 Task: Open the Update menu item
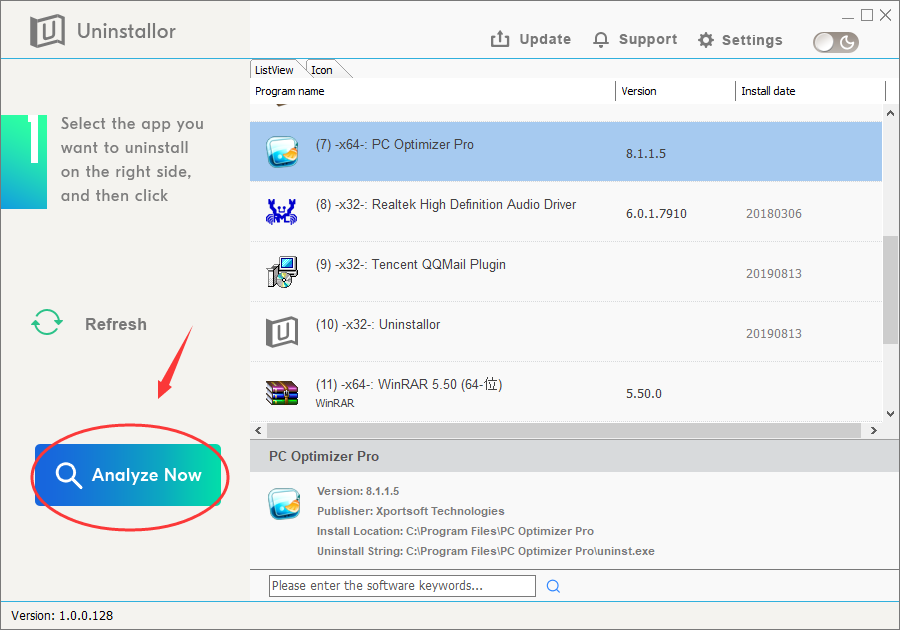tap(531, 39)
